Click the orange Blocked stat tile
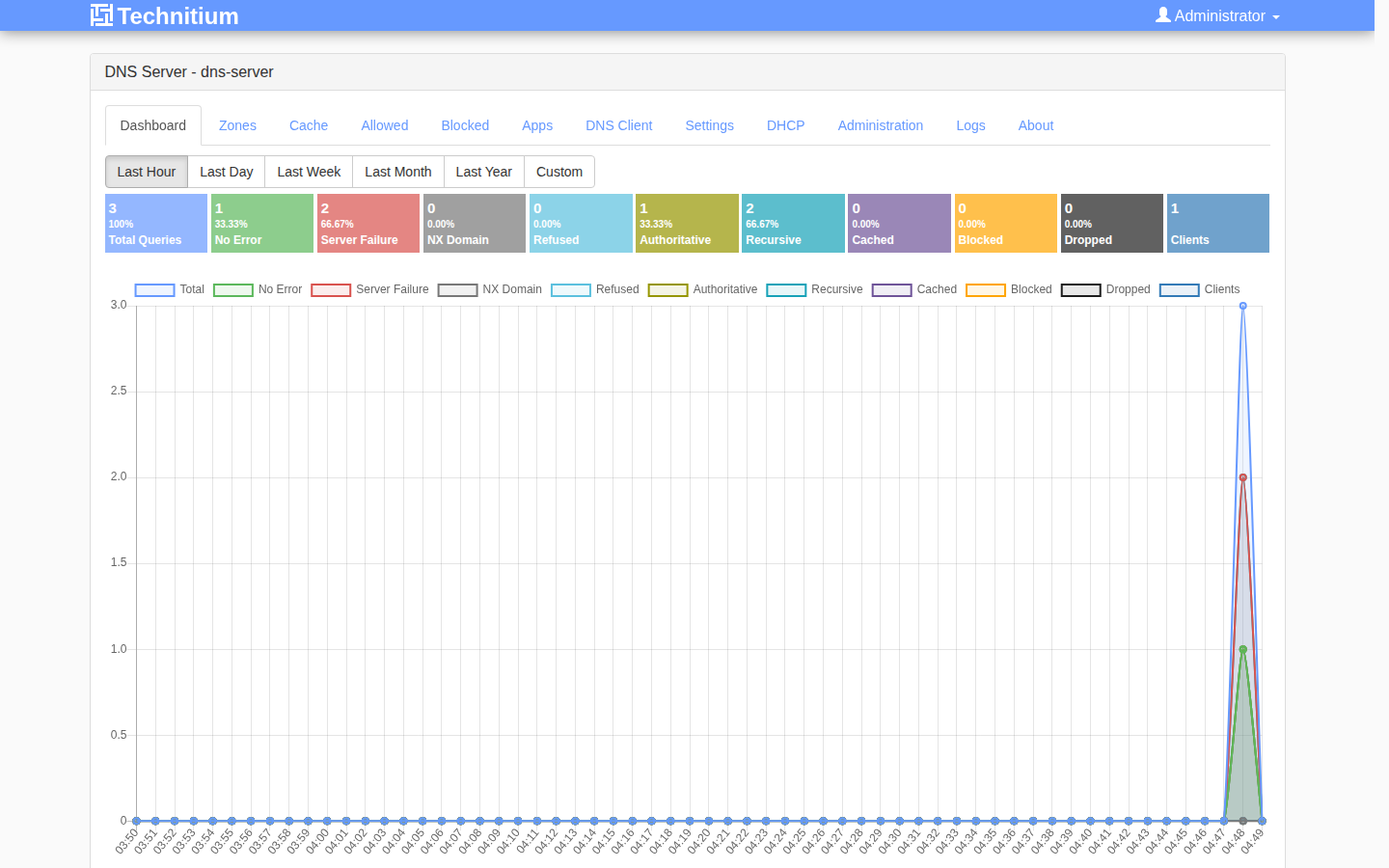This screenshot has width=1389, height=868. click(x=1006, y=224)
